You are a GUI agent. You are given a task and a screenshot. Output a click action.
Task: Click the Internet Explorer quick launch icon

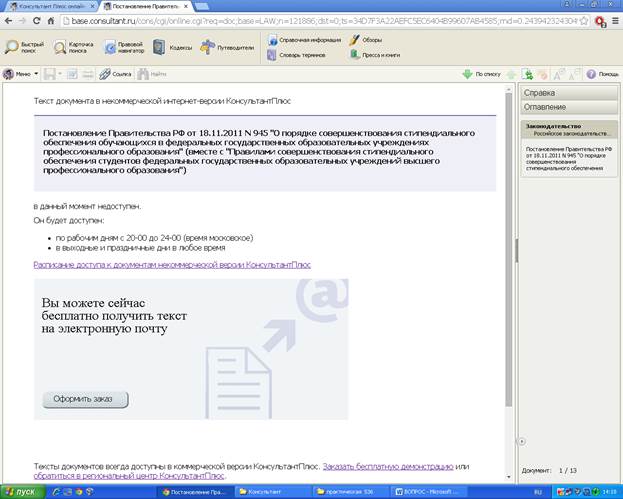click(56, 492)
